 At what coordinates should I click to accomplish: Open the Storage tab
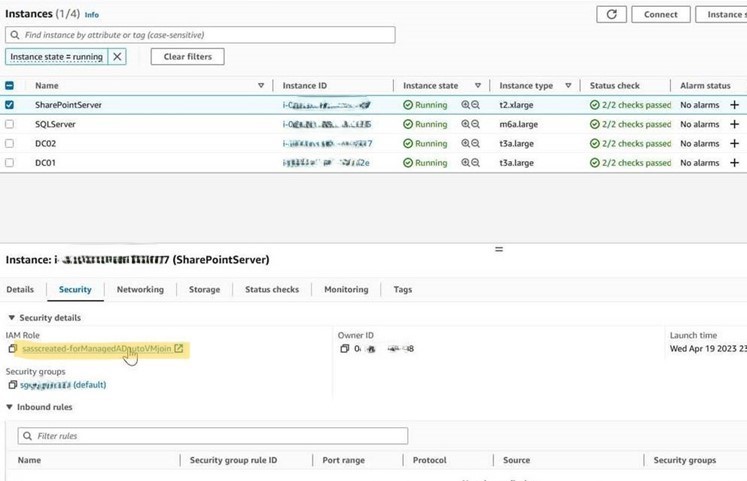(x=204, y=290)
